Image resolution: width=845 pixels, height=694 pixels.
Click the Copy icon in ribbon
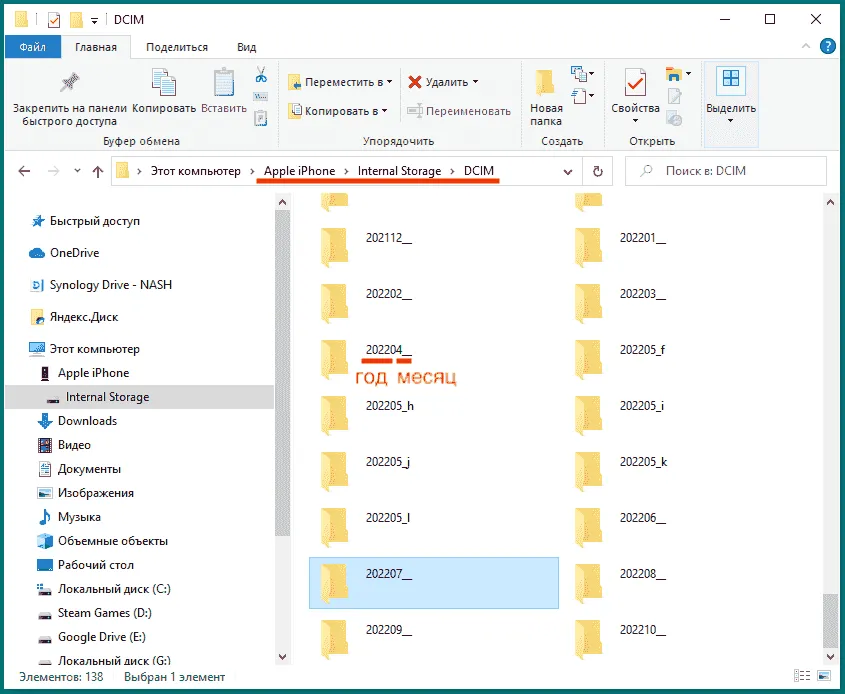coord(163,85)
